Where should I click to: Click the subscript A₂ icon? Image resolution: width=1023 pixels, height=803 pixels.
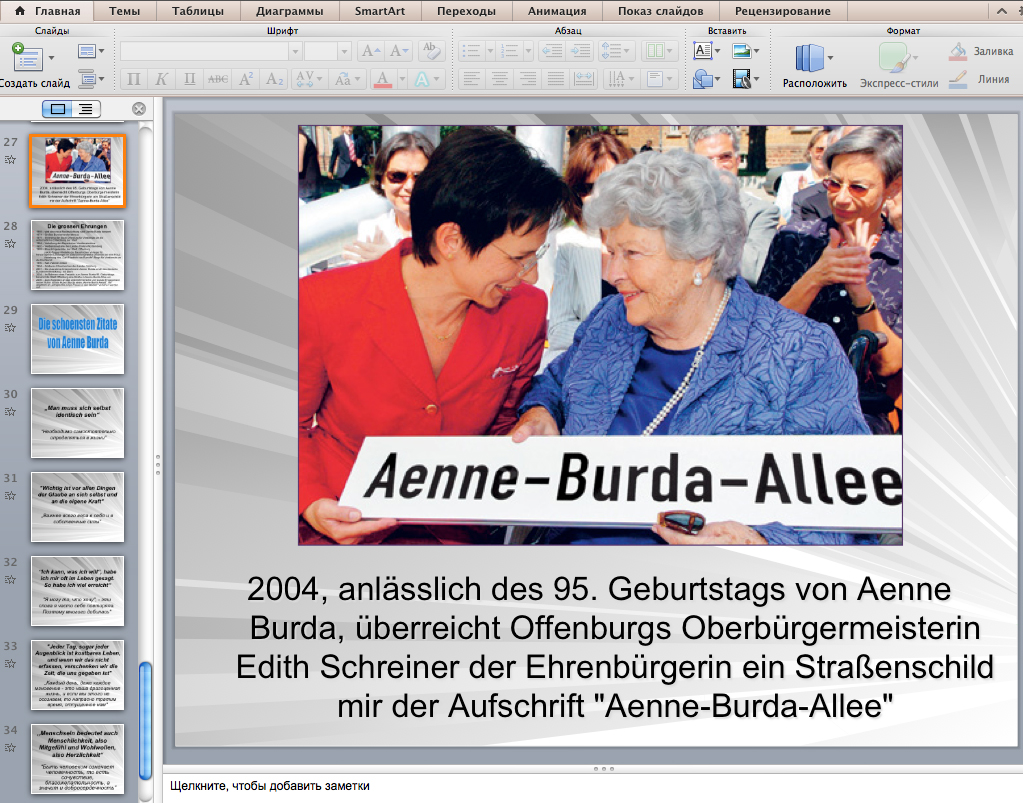coord(275,79)
